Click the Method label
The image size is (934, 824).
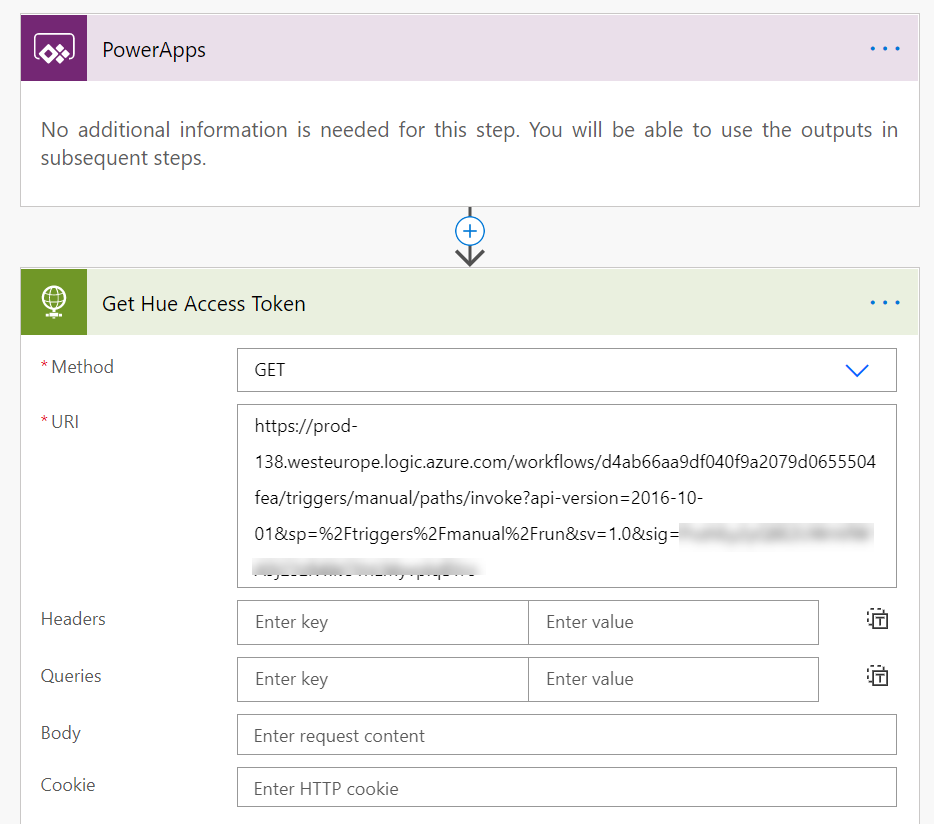tap(82, 367)
